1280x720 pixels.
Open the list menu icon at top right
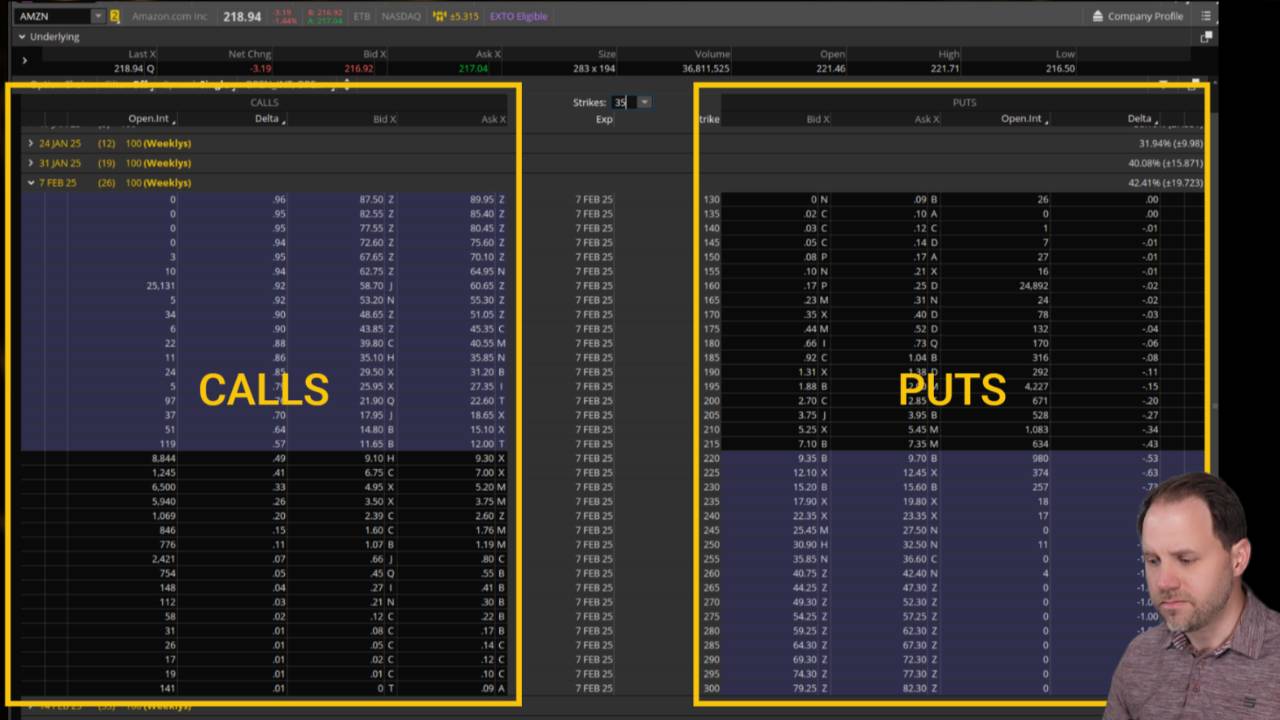click(1206, 16)
